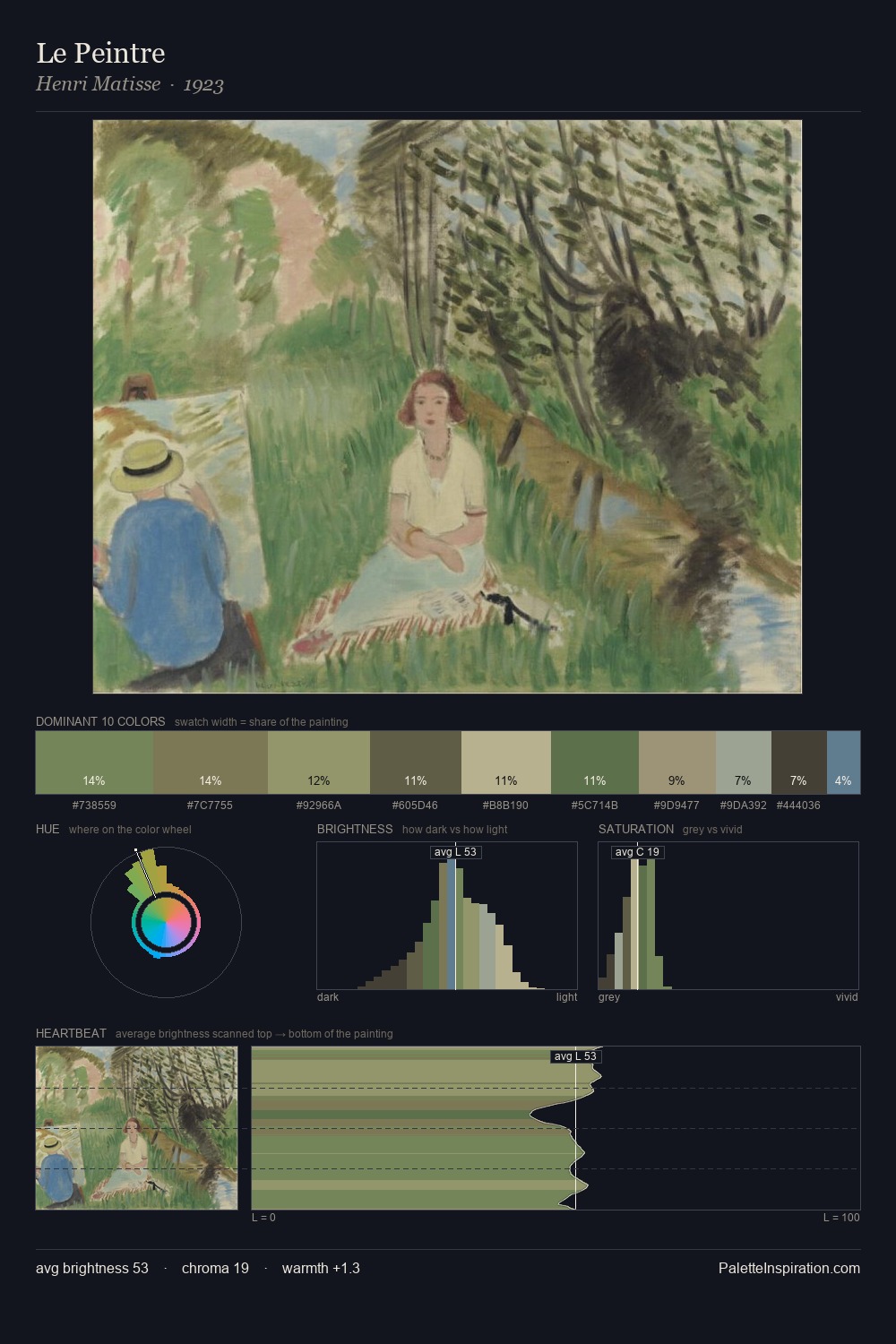
Task: Click the heartbeat scan direction caption
Action: click(x=254, y=1034)
